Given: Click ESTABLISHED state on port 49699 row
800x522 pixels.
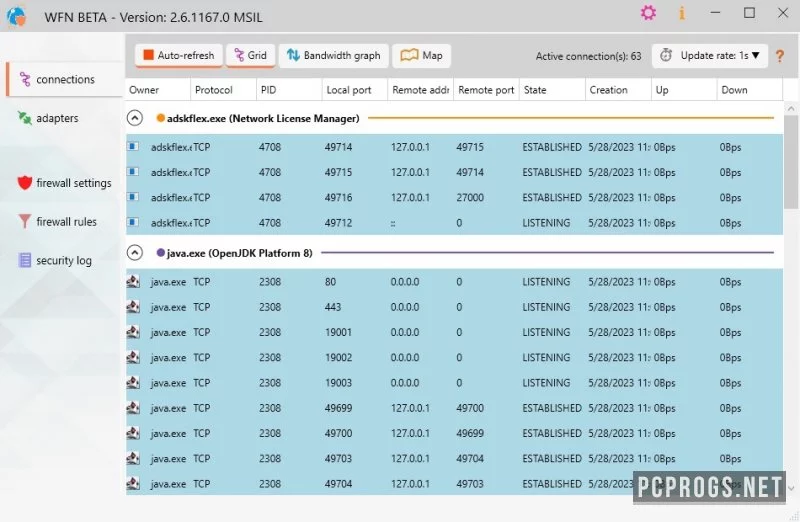Looking at the screenshot, I should coord(552,408).
